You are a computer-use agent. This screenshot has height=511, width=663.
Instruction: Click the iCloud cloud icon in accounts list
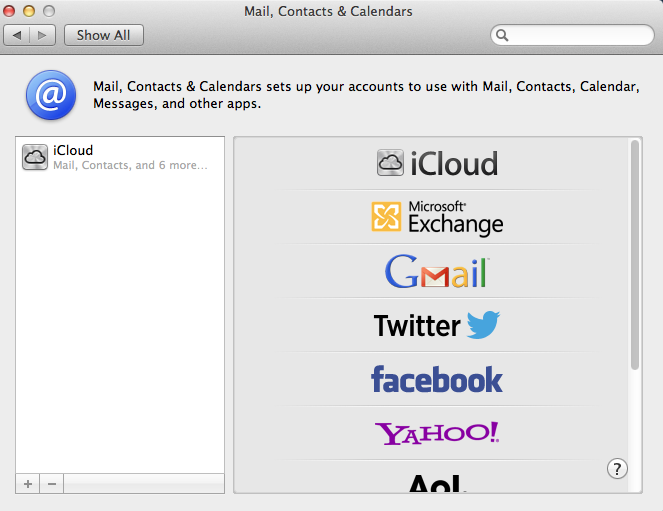[x=35, y=157]
